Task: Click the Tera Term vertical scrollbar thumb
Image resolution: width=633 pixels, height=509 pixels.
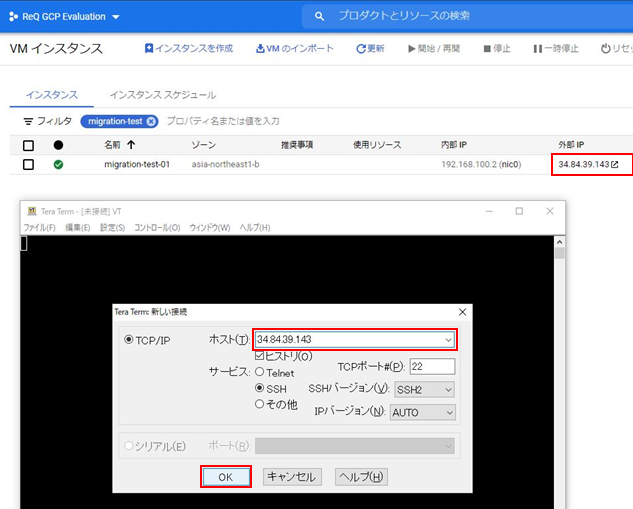Action: (560, 253)
